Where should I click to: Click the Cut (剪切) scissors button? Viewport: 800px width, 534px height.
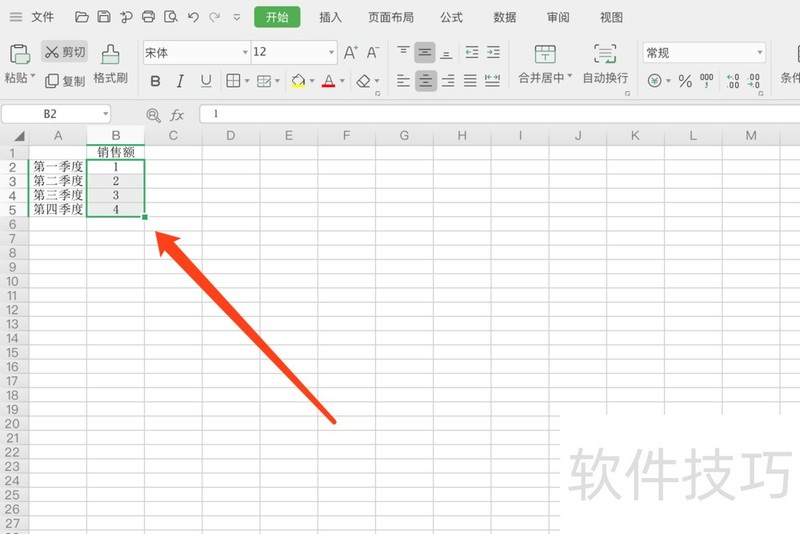(65, 51)
